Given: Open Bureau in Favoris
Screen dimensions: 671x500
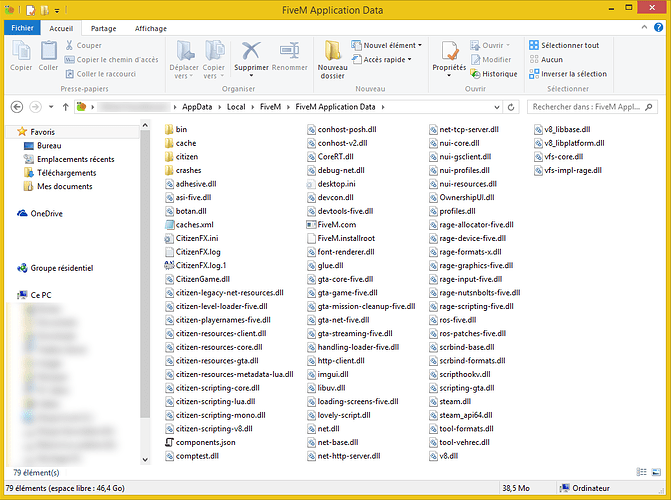Looking at the screenshot, I should pyautogui.click(x=42, y=146).
